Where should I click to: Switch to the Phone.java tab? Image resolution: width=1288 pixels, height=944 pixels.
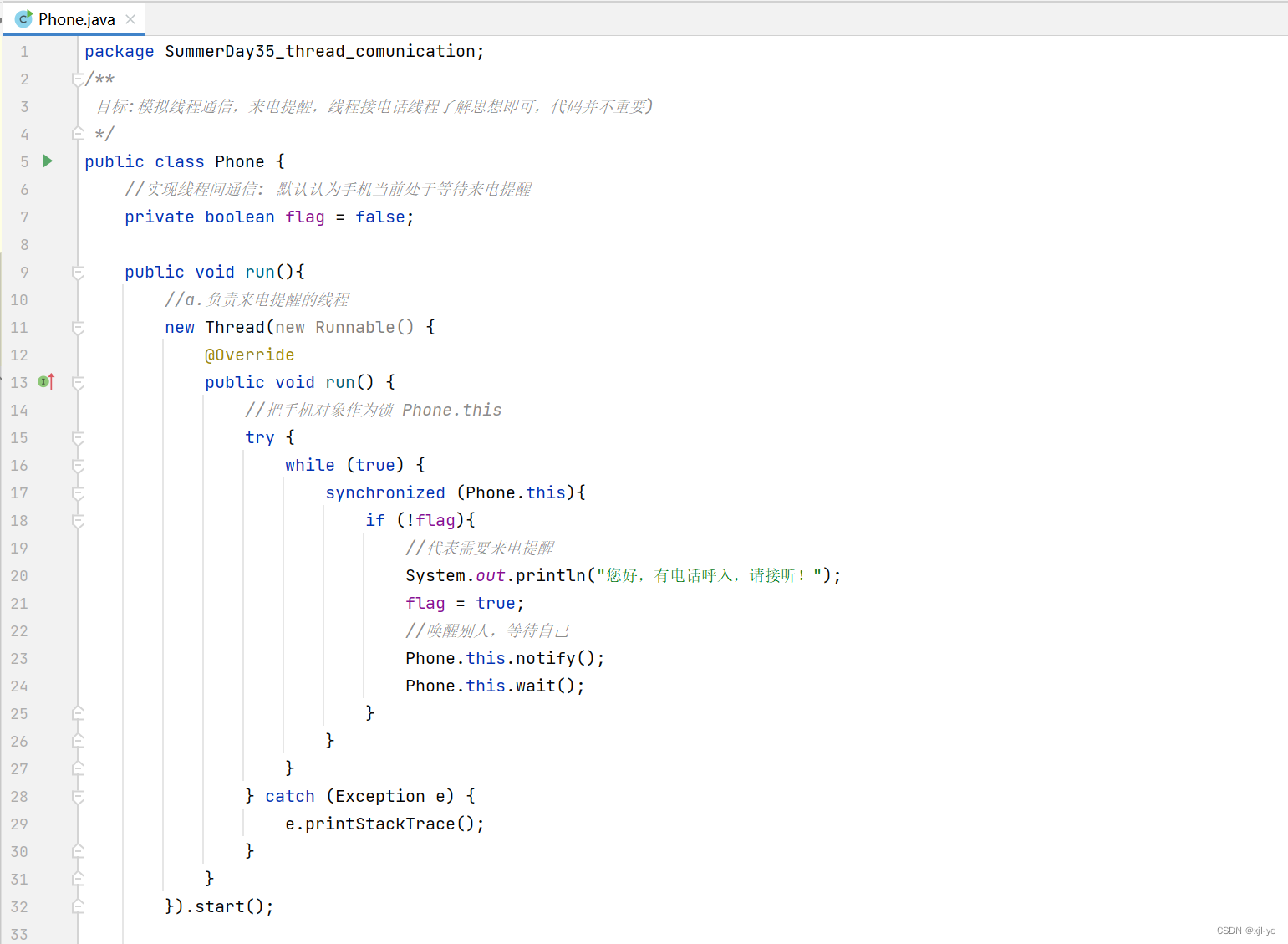[x=76, y=19]
